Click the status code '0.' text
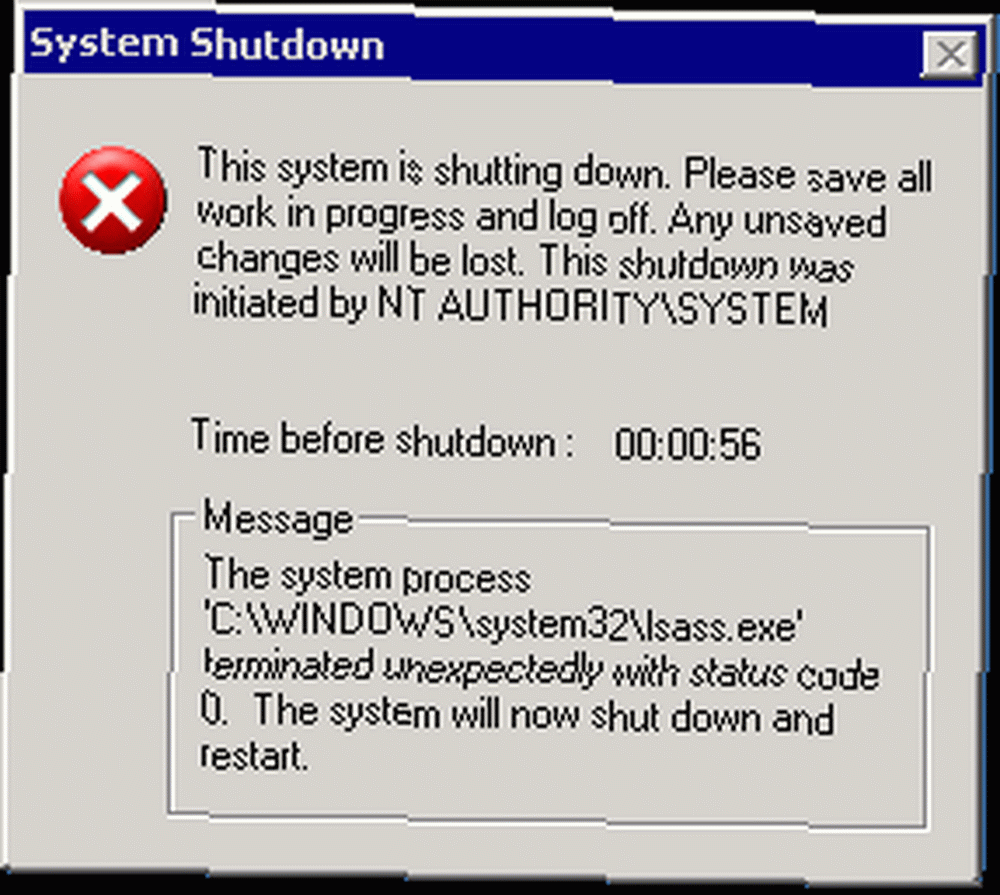The height and width of the screenshot is (895, 1000). coord(214,709)
